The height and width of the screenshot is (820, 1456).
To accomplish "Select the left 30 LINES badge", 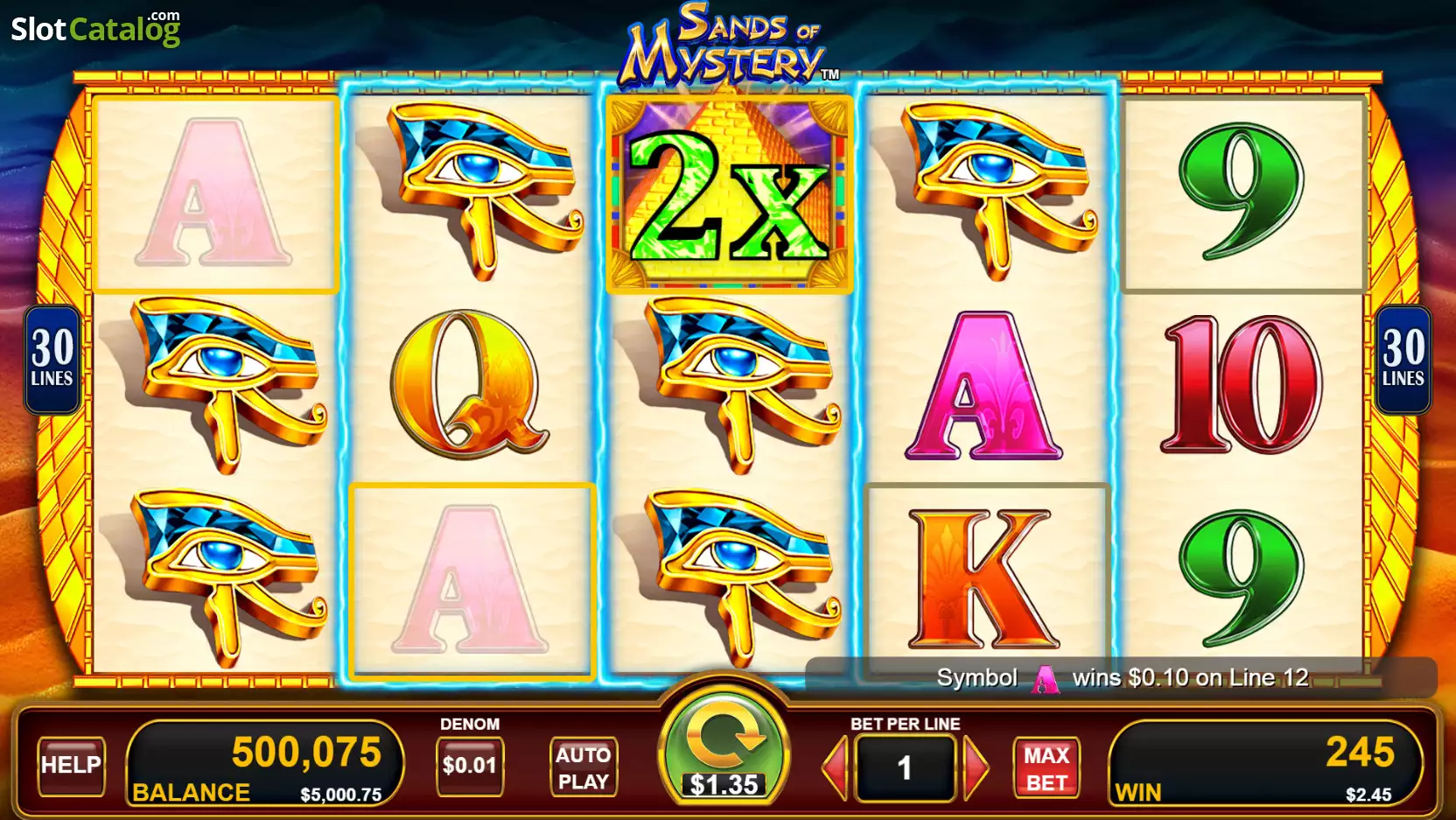I will tap(52, 360).
